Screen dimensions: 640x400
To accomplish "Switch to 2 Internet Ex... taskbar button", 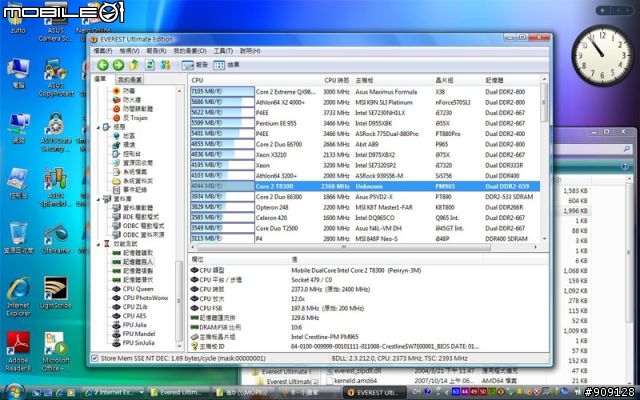I will coord(113,392).
